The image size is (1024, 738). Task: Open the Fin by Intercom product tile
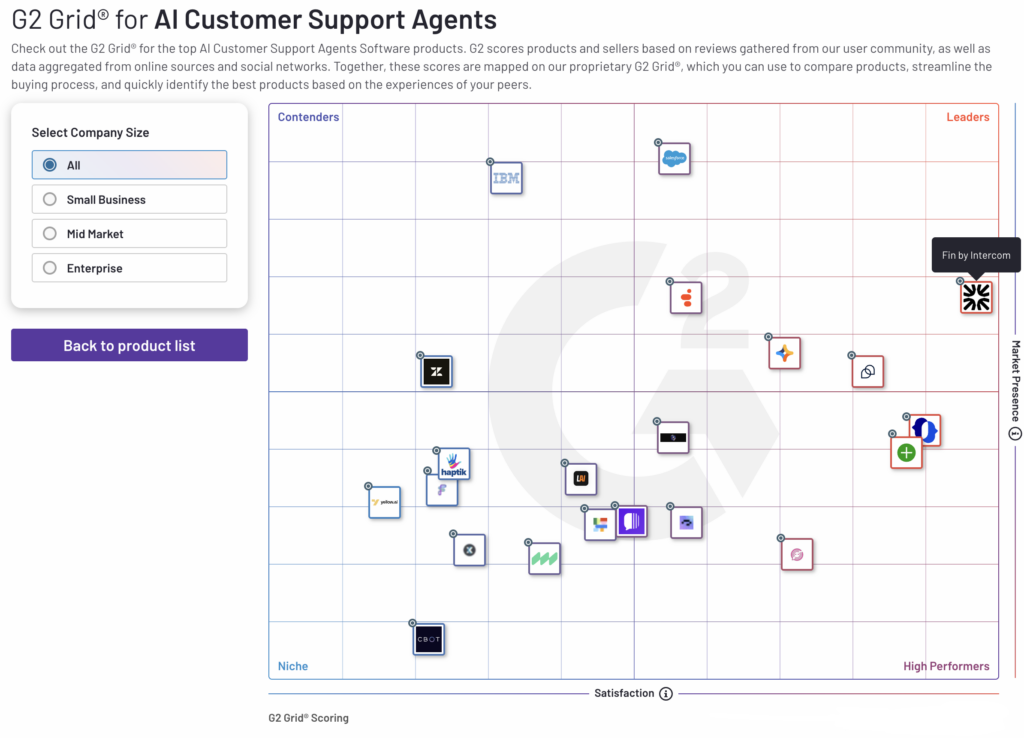[x=976, y=298]
